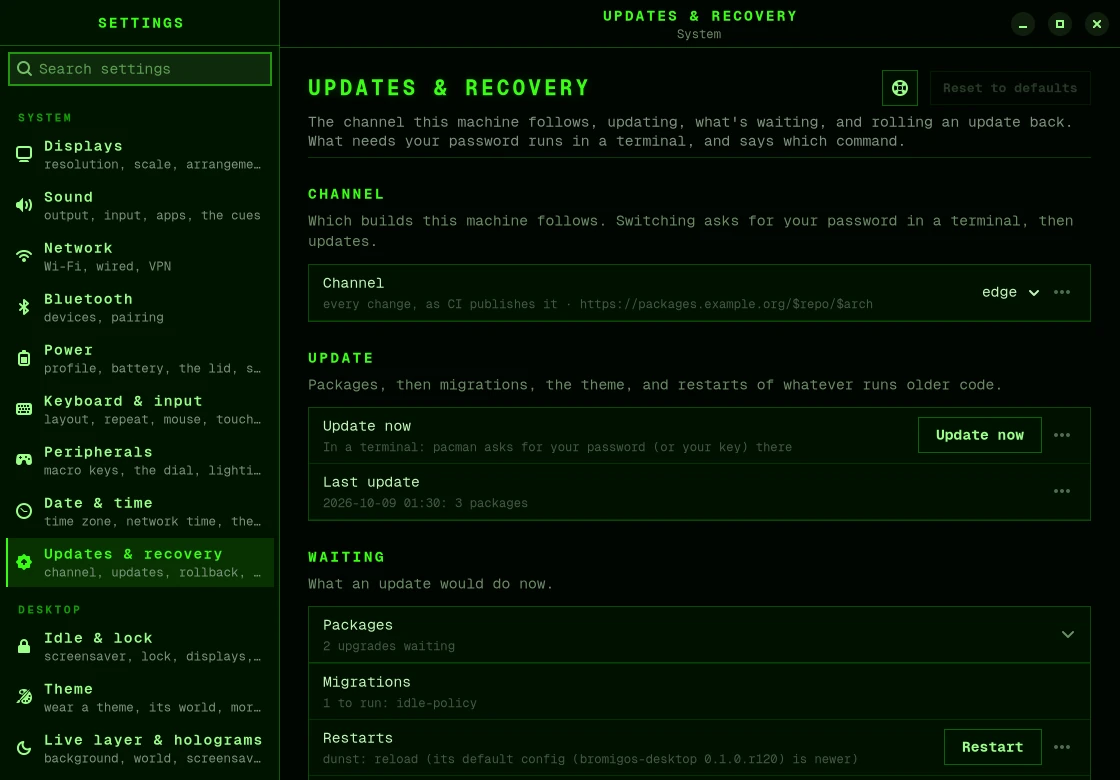The image size is (1120, 780).
Task: Open the more options for Restarts row
Action: point(1062,747)
